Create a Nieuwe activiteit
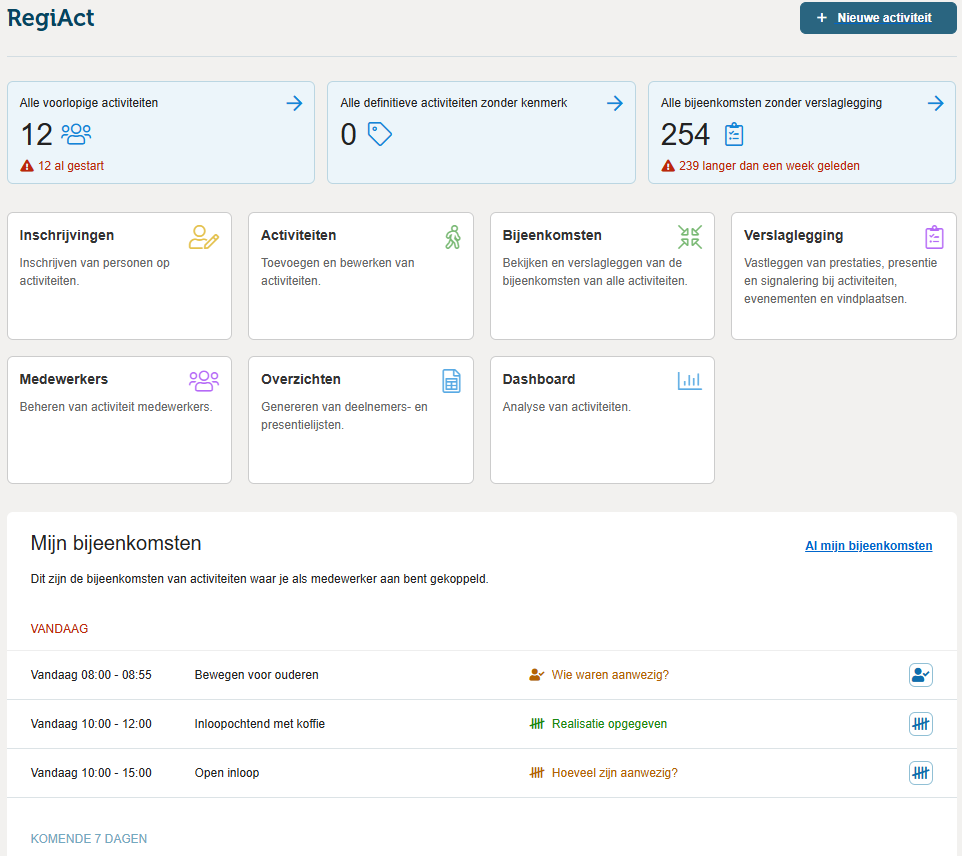Viewport: 962px width, 856px height. 878,18
